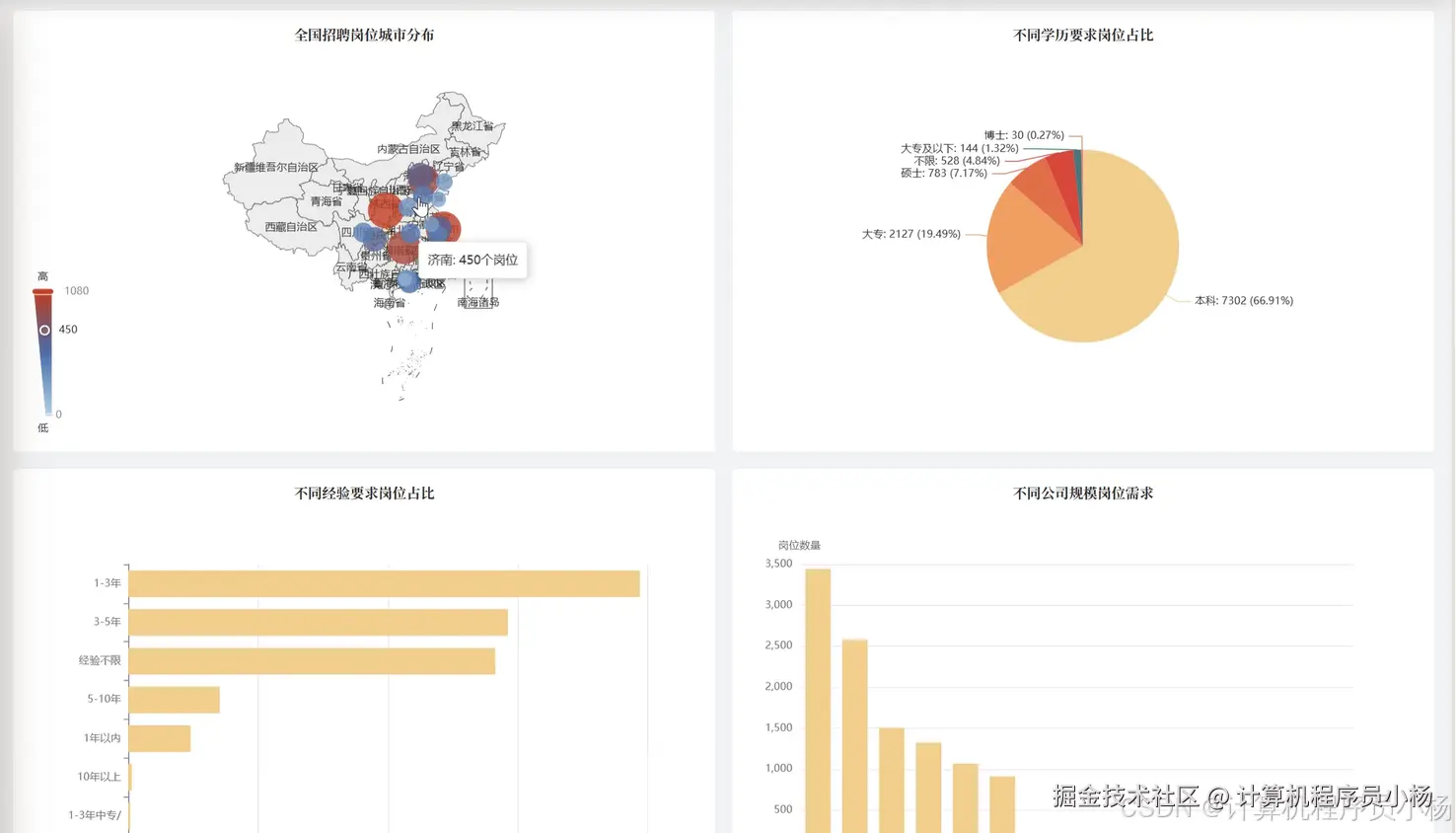Click the pie label 不限: 528 (4.84%)
The height and width of the screenshot is (833, 1456).
coord(956,161)
